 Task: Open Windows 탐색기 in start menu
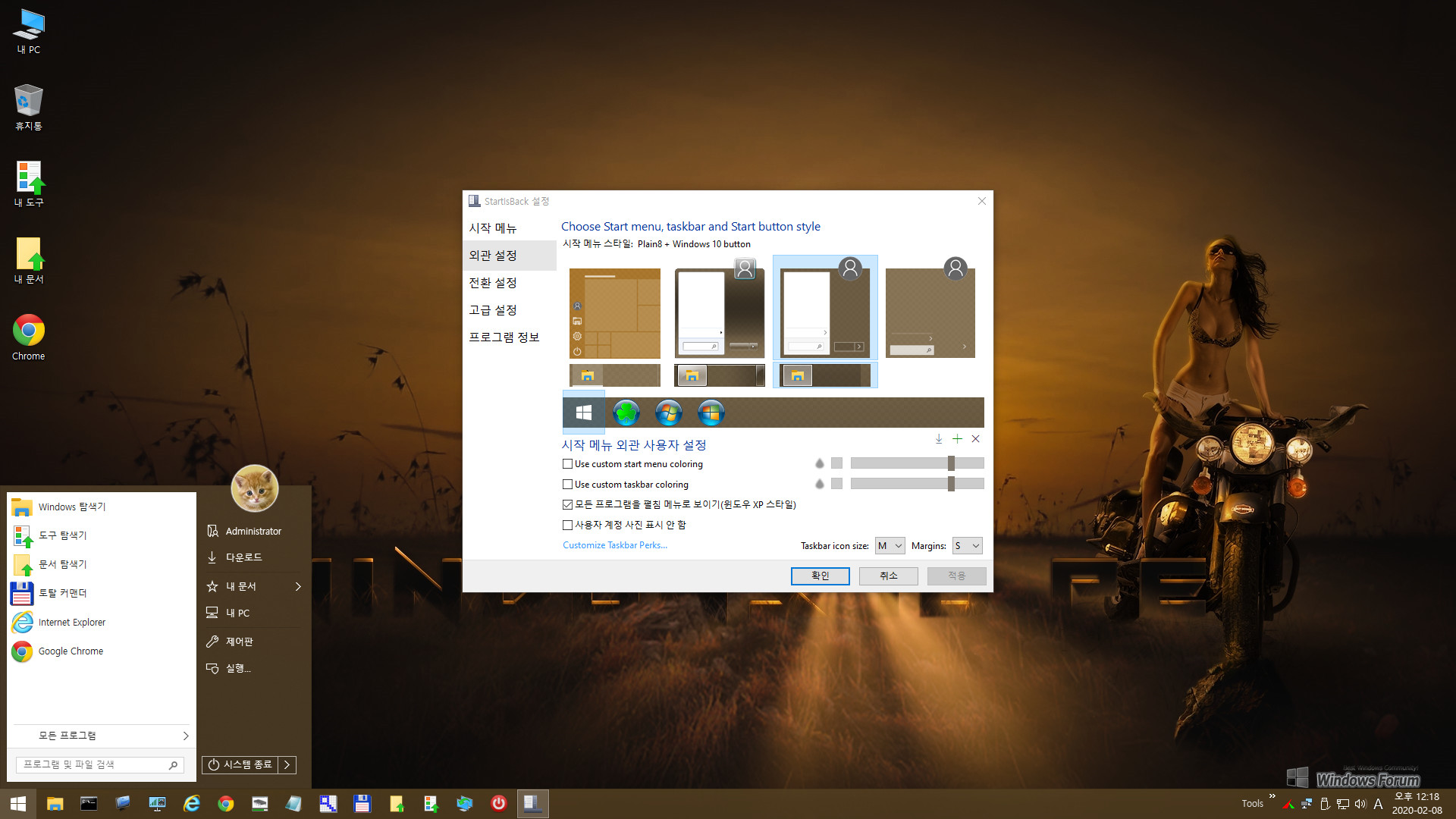[102, 507]
